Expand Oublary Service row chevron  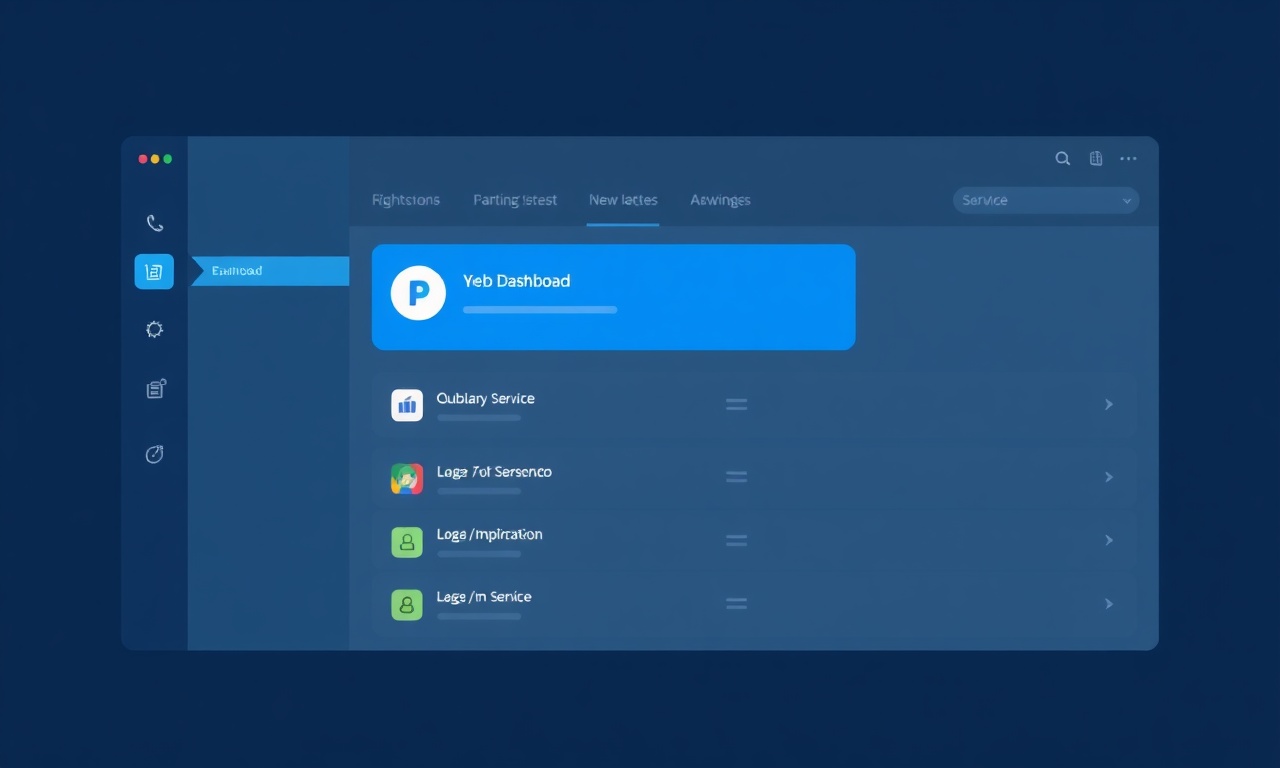click(1108, 404)
